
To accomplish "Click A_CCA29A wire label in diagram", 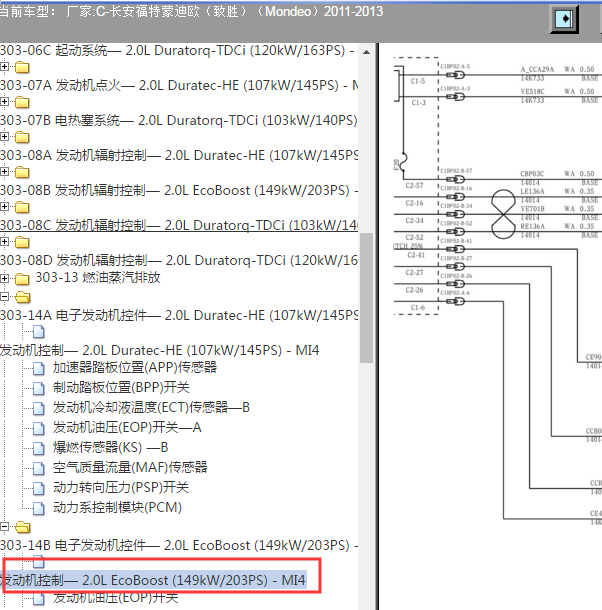I will pos(537,70).
